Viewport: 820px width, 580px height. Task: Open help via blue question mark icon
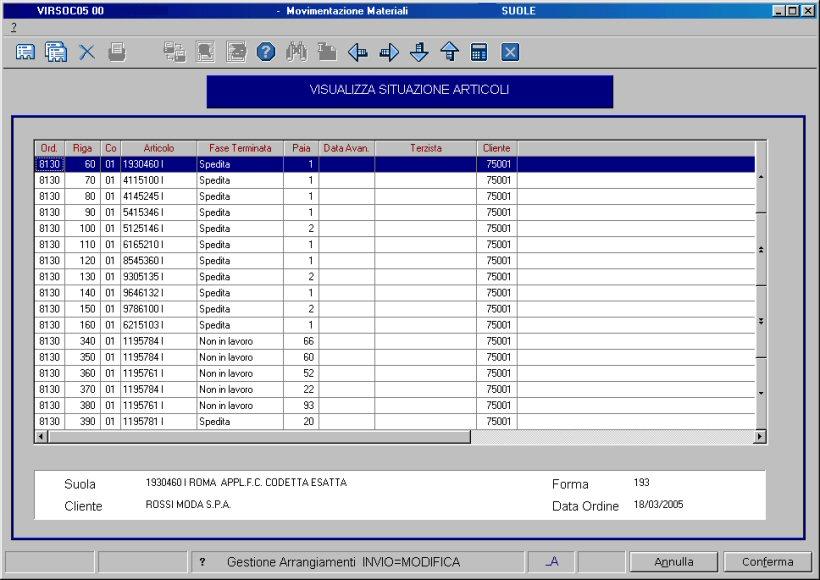coord(266,52)
